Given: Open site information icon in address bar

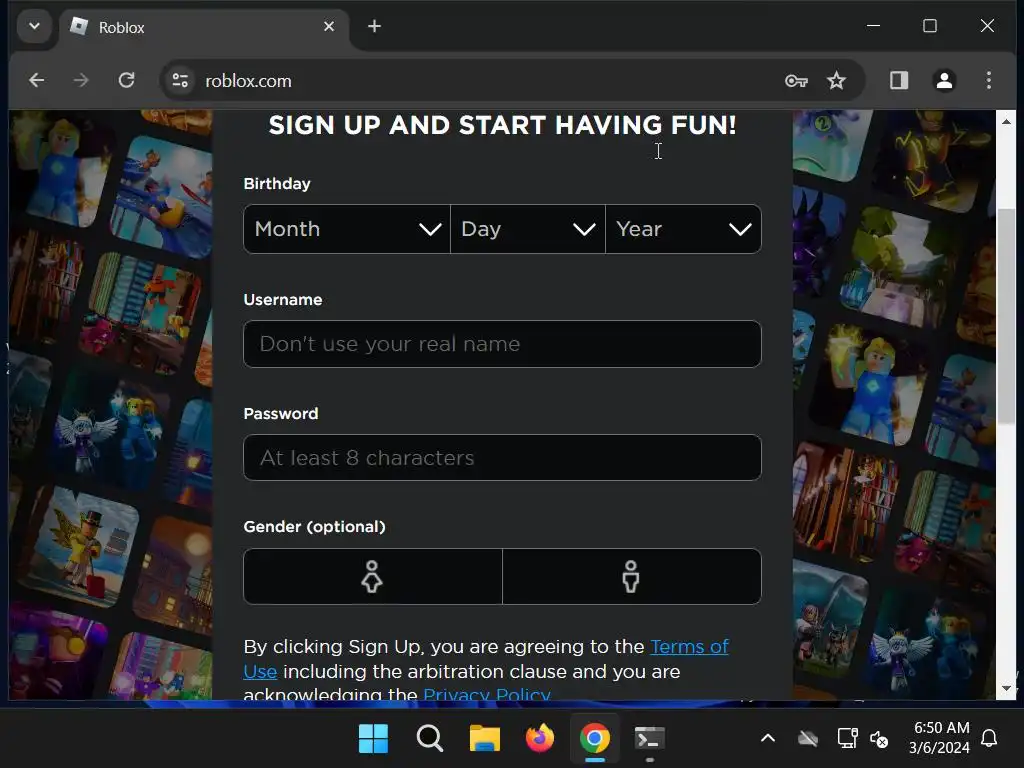Looking at the screenshot, I should coord(180,80).
